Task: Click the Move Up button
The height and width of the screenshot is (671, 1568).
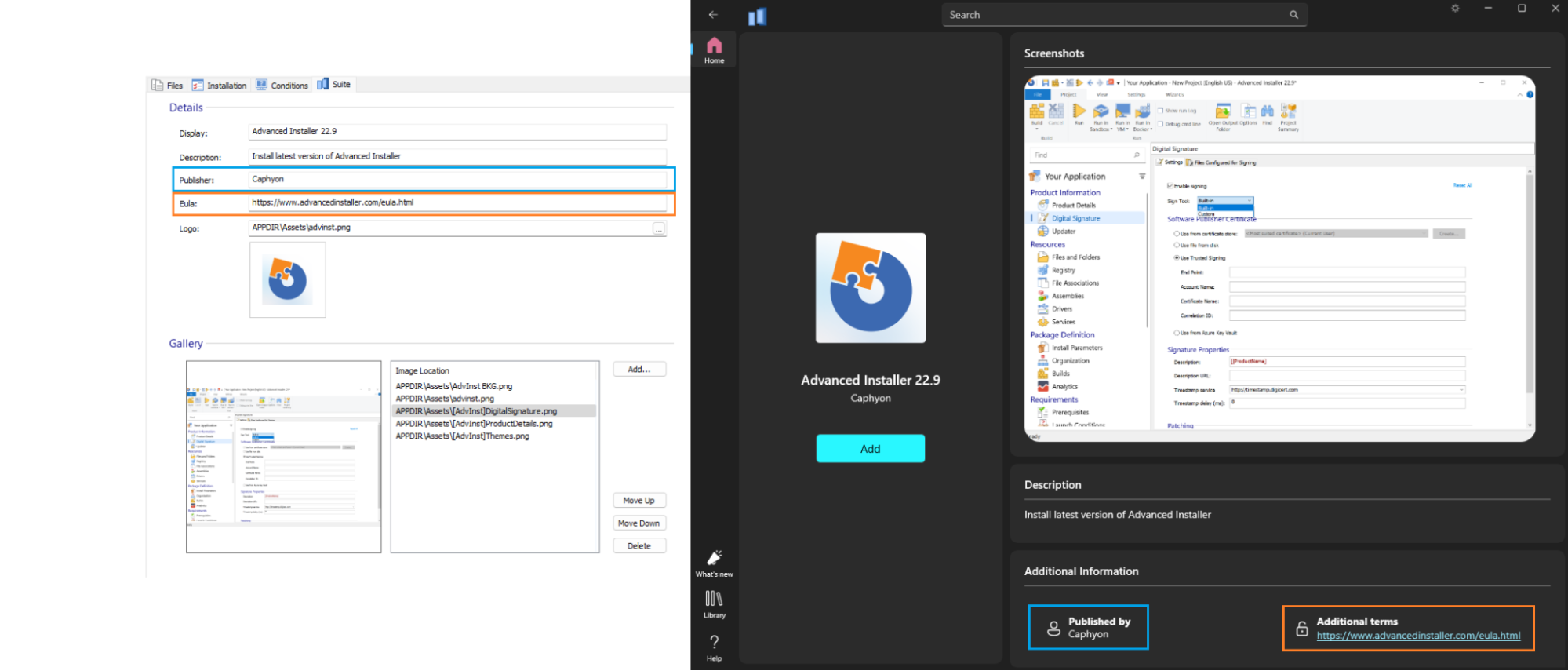Action: (x=639, y=501)
